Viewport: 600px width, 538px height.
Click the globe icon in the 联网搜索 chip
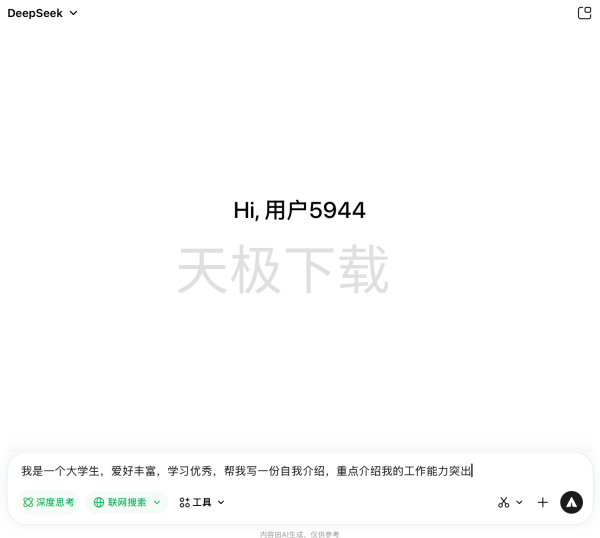click(x=99, y=502)
